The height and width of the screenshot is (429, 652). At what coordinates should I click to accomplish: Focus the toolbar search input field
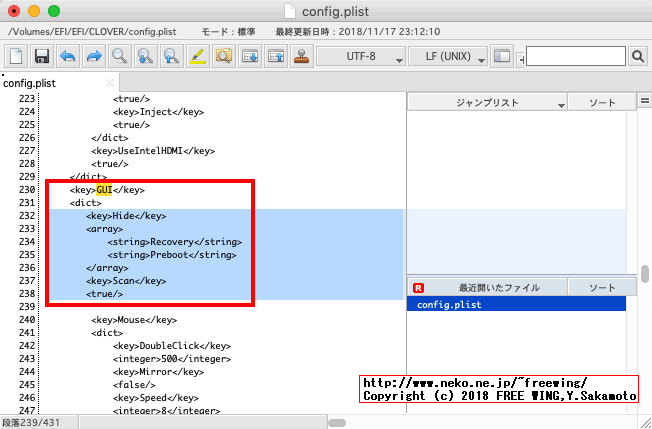[576, 56]
